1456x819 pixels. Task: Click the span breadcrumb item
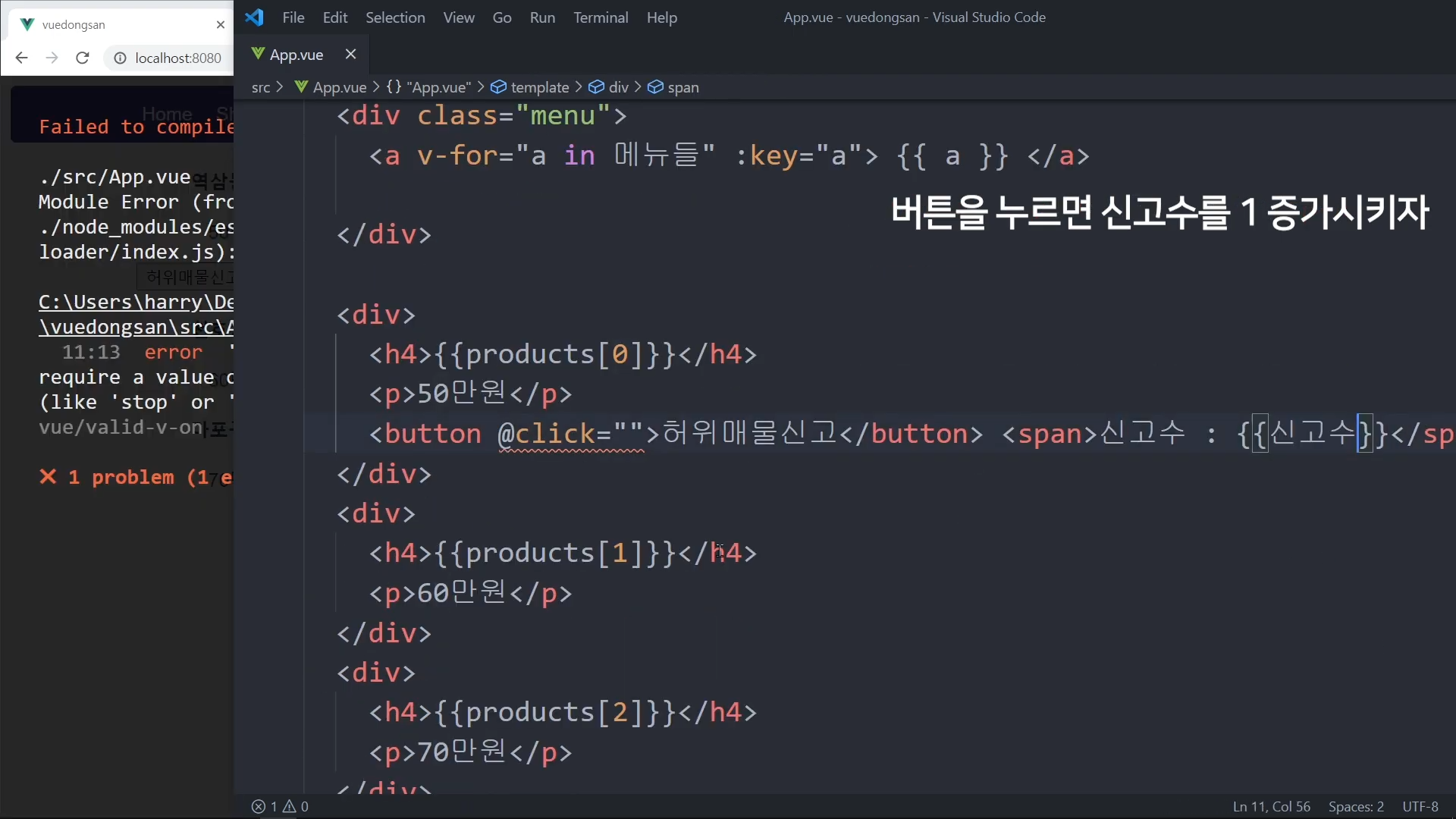point(682,87)
